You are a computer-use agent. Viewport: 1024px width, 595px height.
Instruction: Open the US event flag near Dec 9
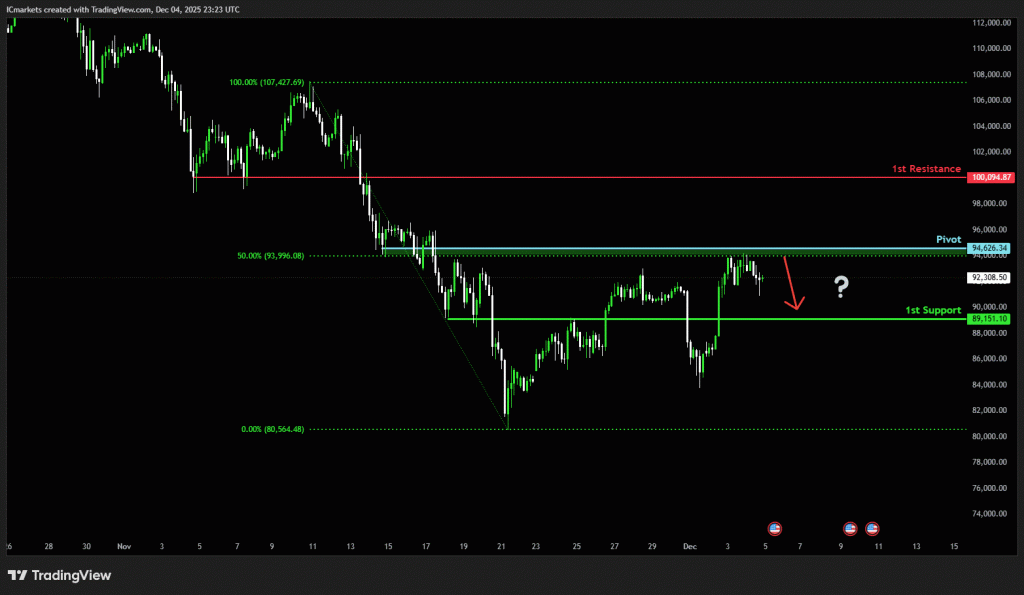tap(850, 527)
